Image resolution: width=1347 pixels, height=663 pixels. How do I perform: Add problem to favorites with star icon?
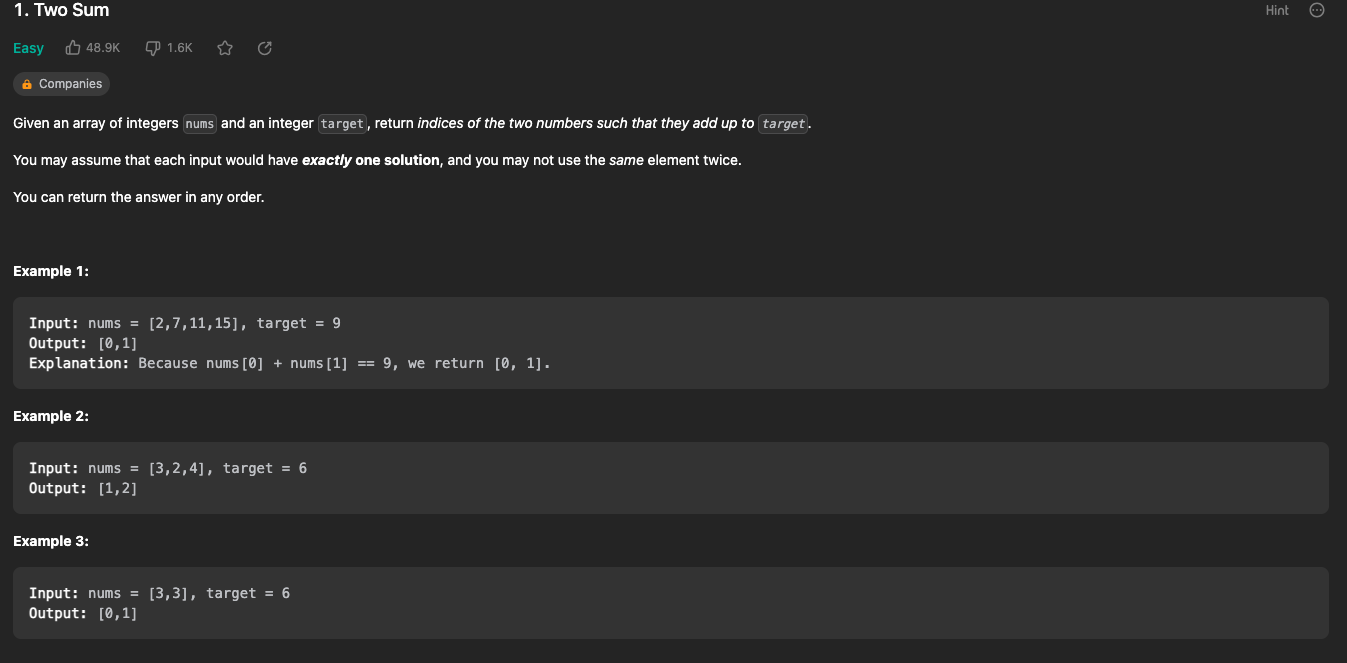[225, 48]
